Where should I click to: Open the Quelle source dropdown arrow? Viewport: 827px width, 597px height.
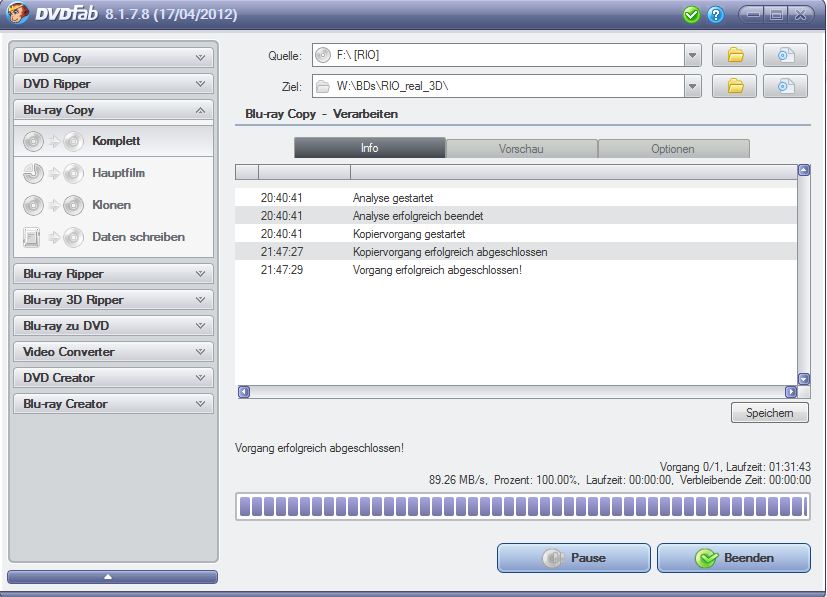tap(693, 55)
